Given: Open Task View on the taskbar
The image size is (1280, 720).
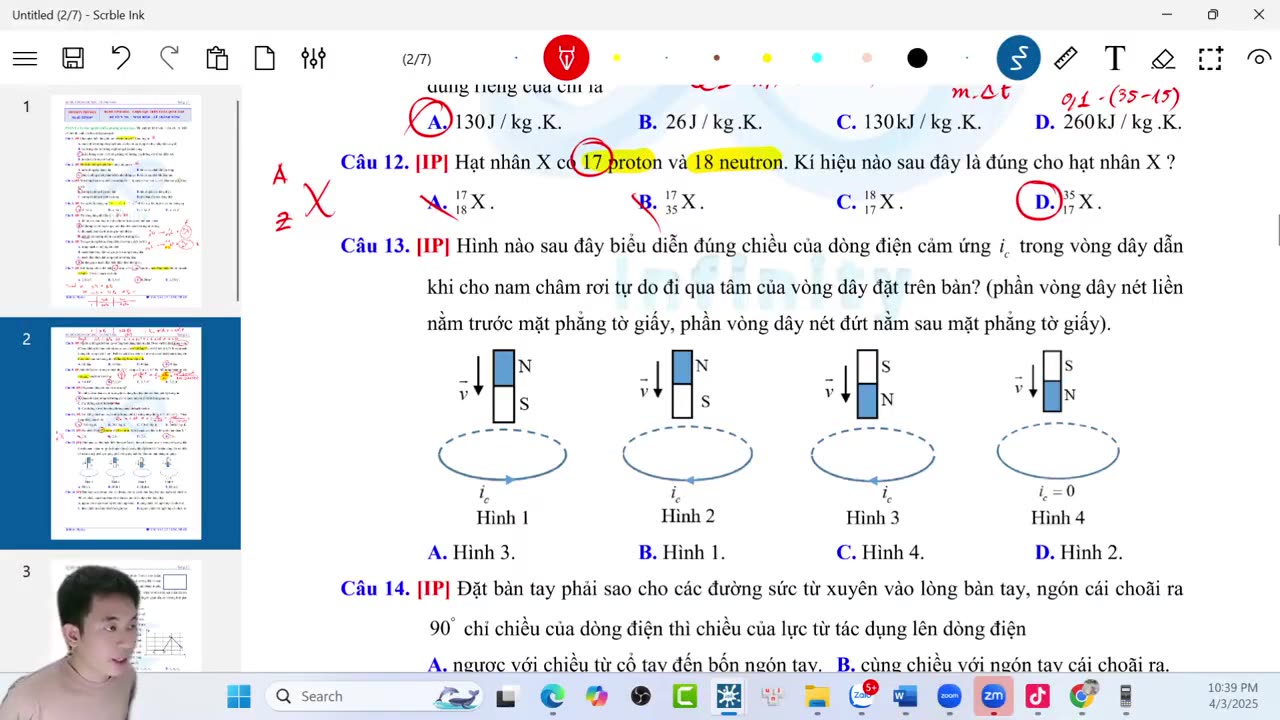Looking at the screenshot, I should [x=507, y=696].
